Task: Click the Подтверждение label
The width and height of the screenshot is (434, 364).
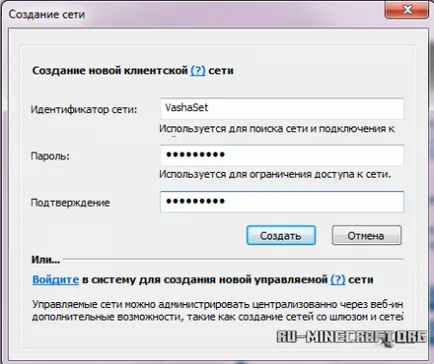Action: tap(70, 203)
